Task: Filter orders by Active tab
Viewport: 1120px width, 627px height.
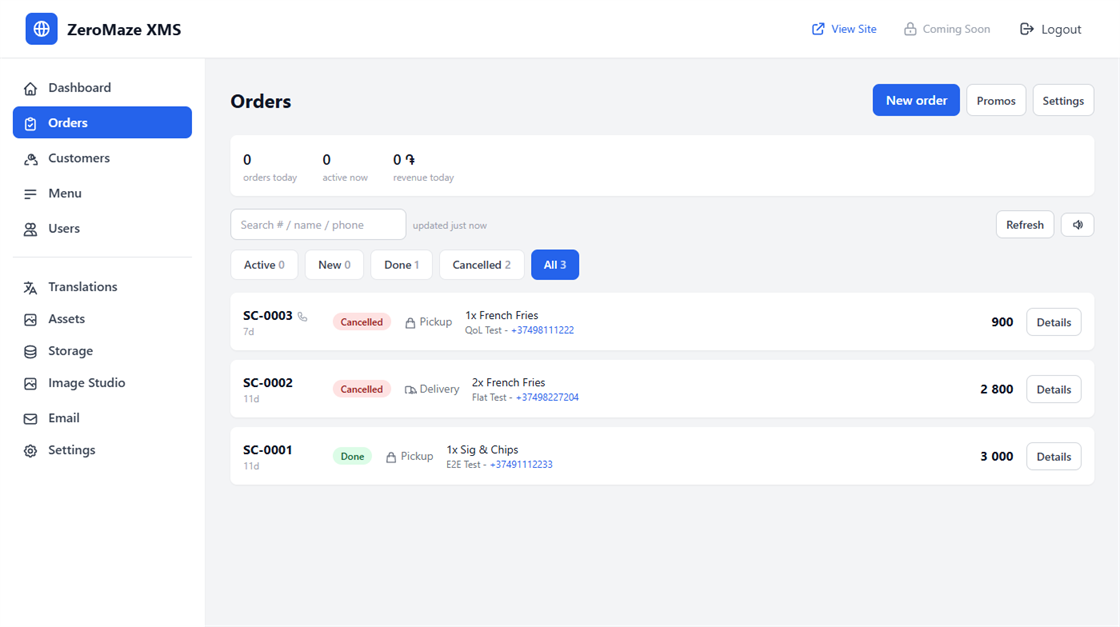Action: [x=264, y=265]
